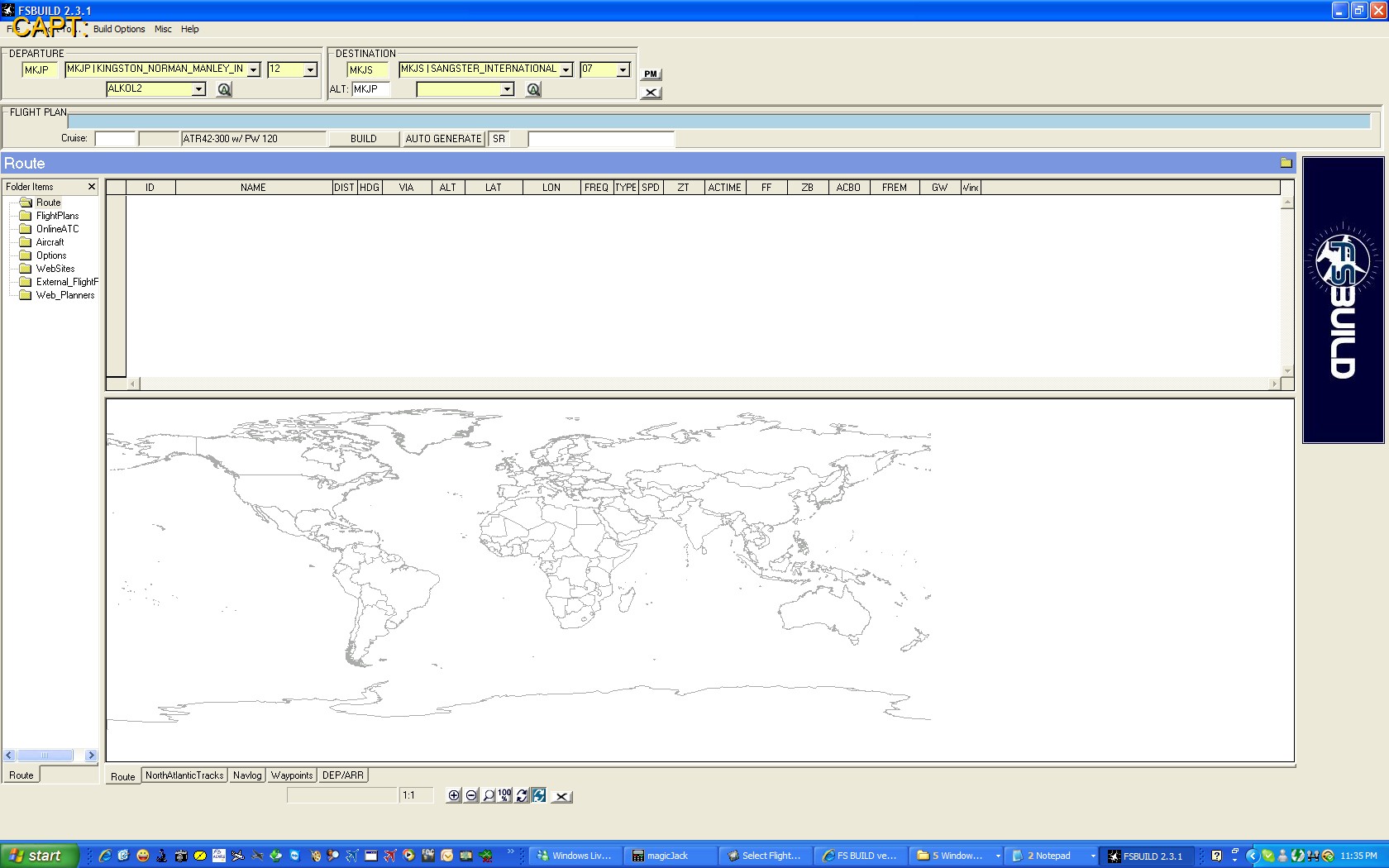
Task: Open the destination runway 07 dropdown
Action: pyautogui.click(x=623, y=70)
